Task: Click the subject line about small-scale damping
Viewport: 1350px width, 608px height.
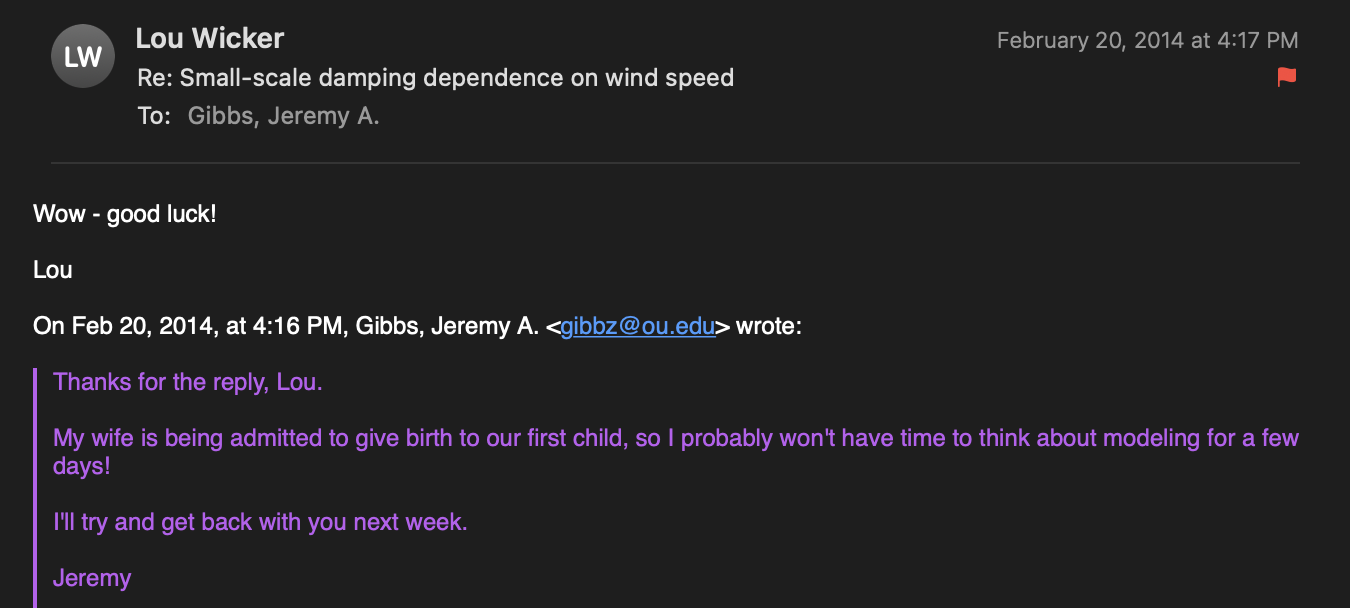Action: [x=435, y=78]
